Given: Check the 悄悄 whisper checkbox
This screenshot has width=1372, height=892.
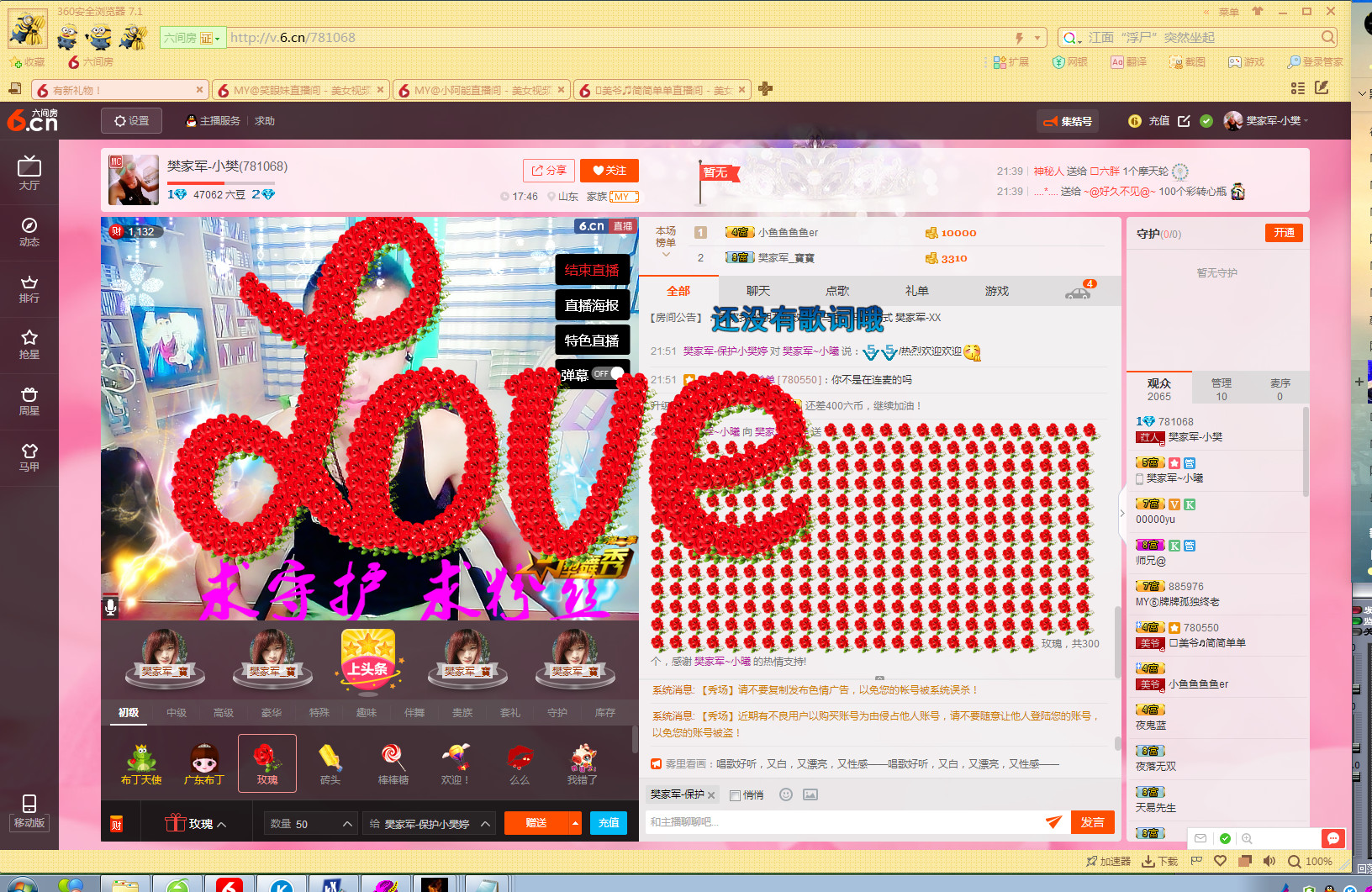Looking at the screenshot, I should pyautogui.click(x=736, y=795).
